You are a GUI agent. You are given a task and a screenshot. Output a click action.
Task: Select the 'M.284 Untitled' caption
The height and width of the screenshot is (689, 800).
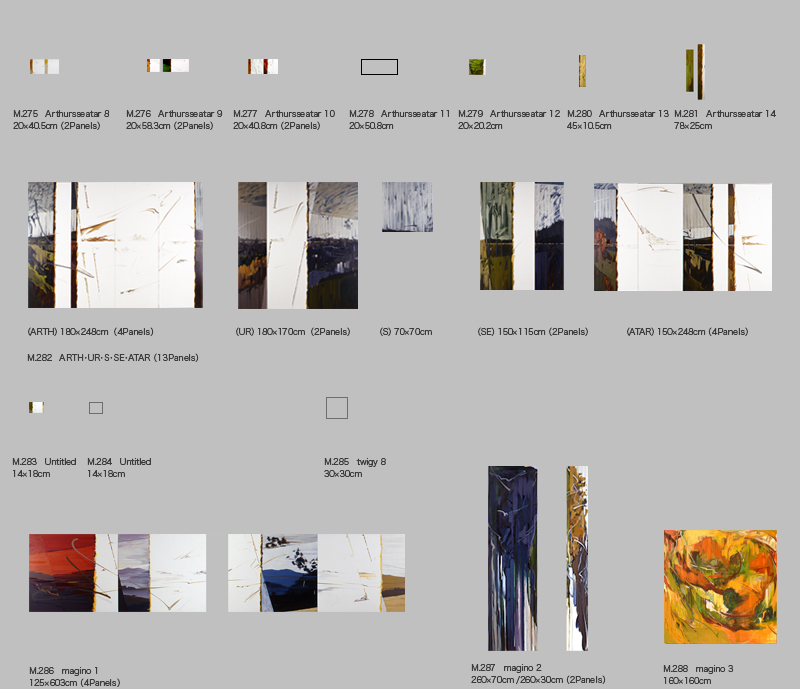[x=119, y=462]
